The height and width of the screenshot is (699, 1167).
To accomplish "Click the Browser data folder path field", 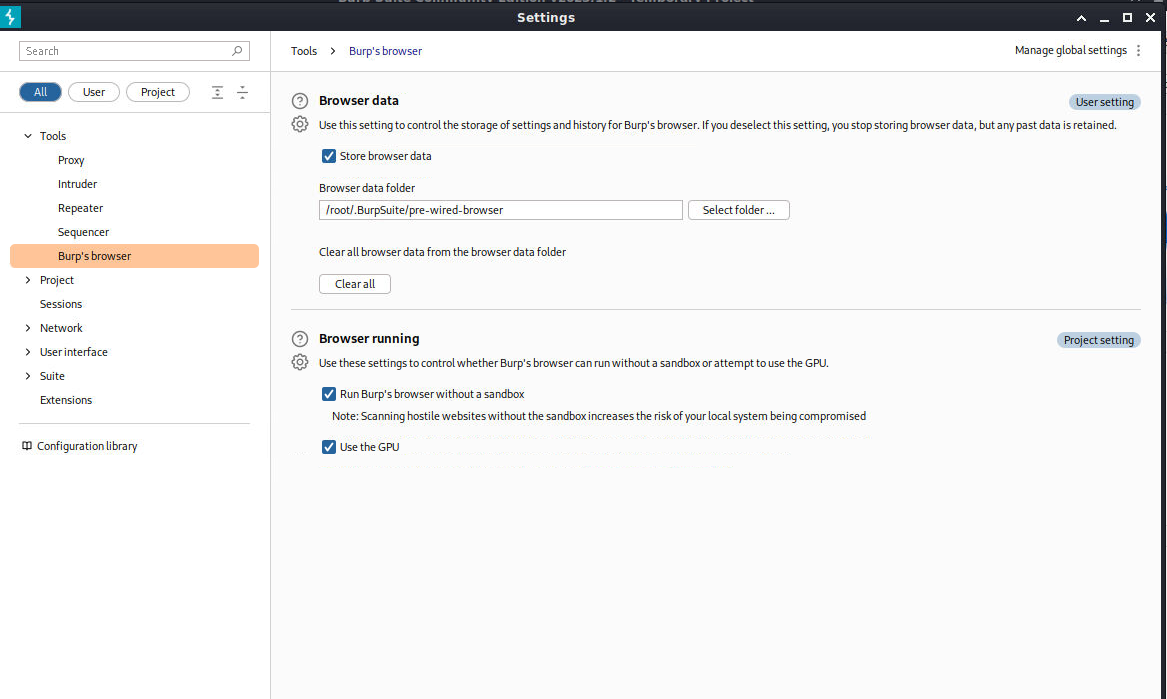I will pos(501,210).
